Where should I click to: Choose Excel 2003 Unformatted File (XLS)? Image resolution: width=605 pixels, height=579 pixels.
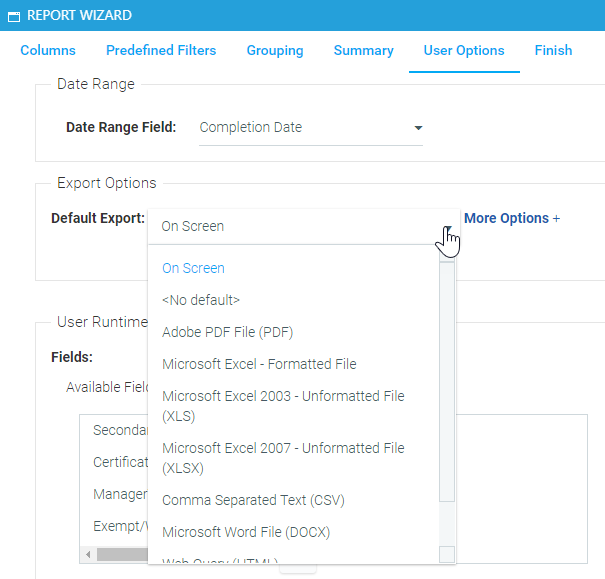click(283, 406)
